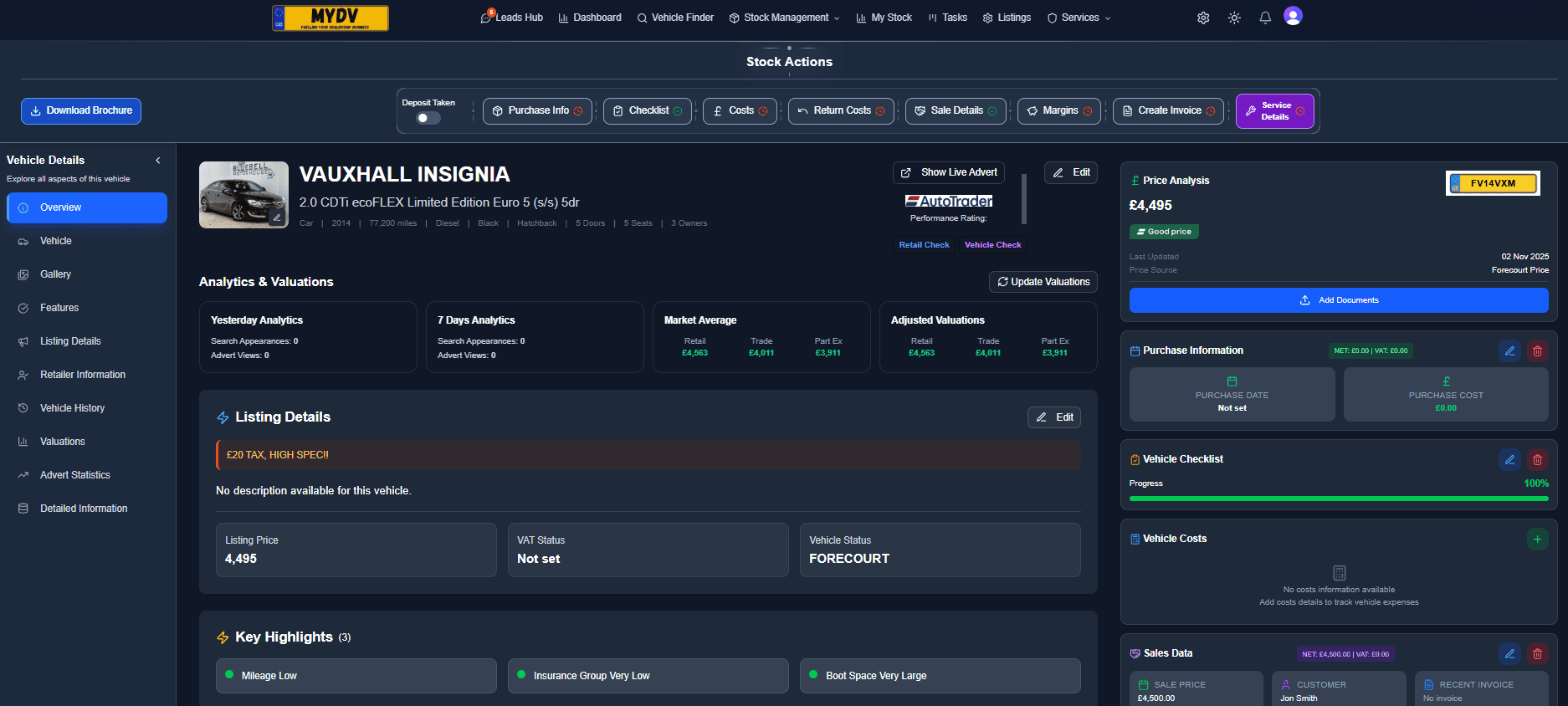This screenshot has width=1568, height=706.
Task: Open My Stock page
Action: 884,18
